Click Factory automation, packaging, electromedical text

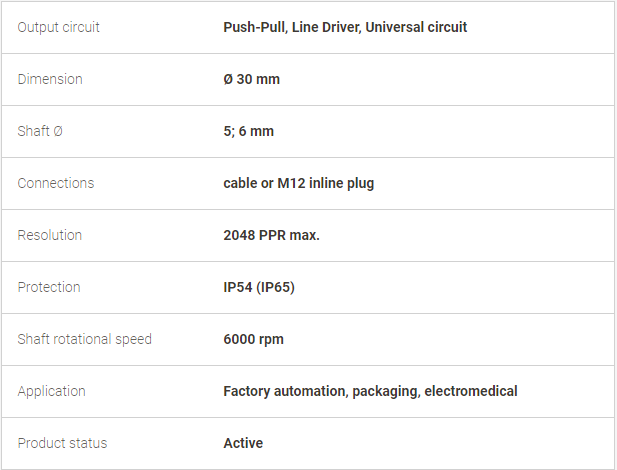[x=370, y=391]
